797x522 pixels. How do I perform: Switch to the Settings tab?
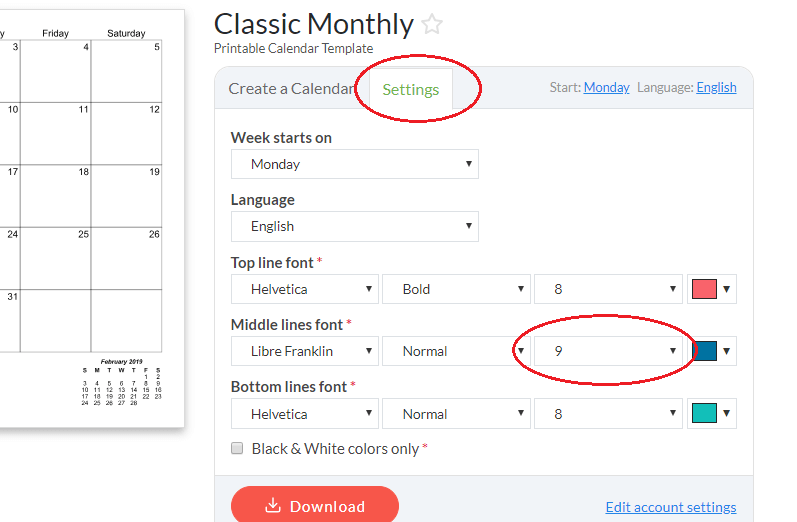411,89
